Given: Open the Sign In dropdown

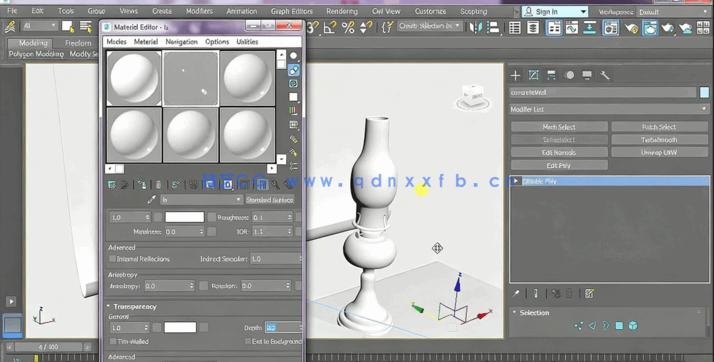Looking at the screenshot, I should pyautogui.click(x=555, y=12).
